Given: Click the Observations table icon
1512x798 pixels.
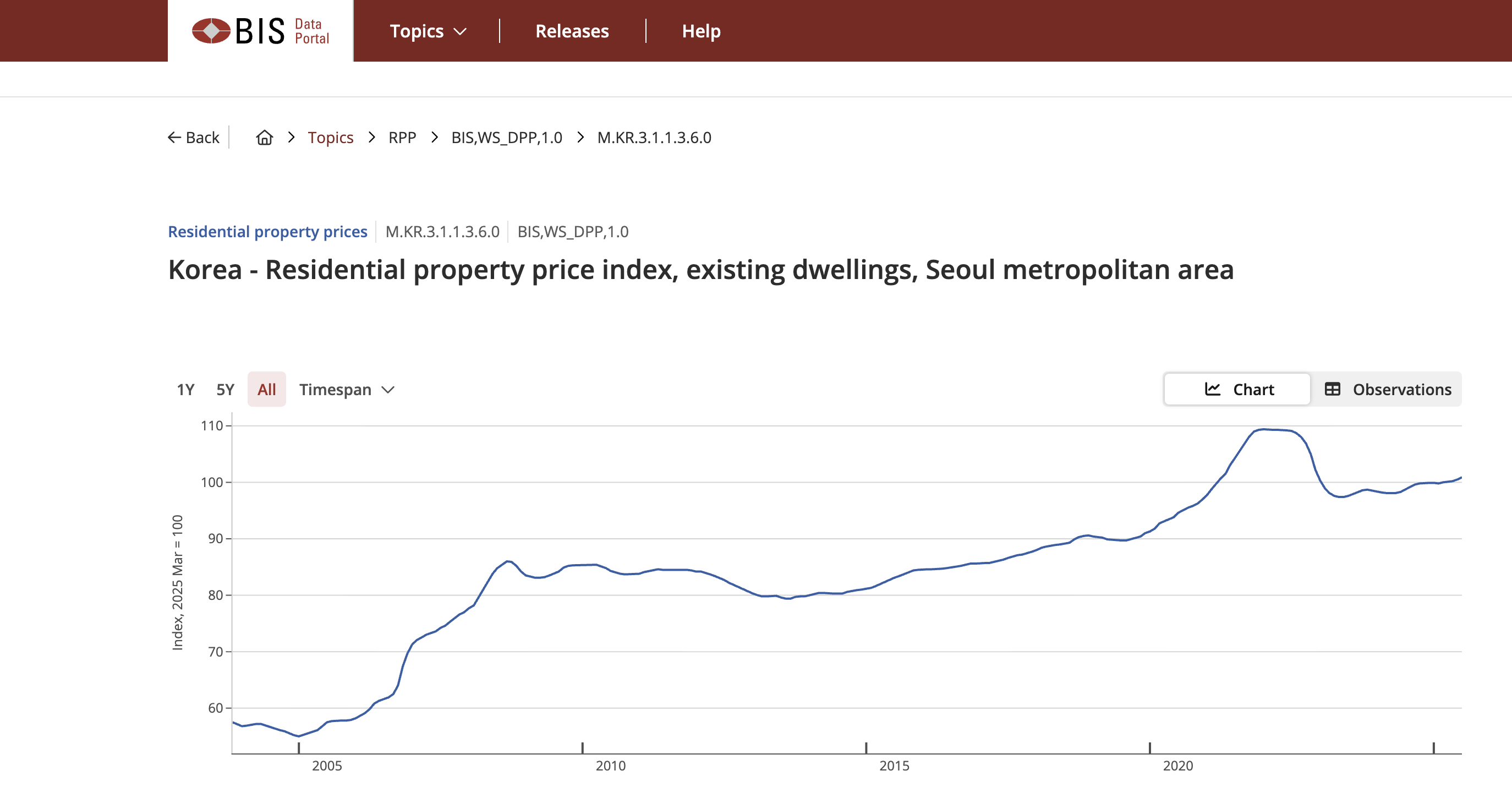Looking at the screenshot, I should (1332, 389).
